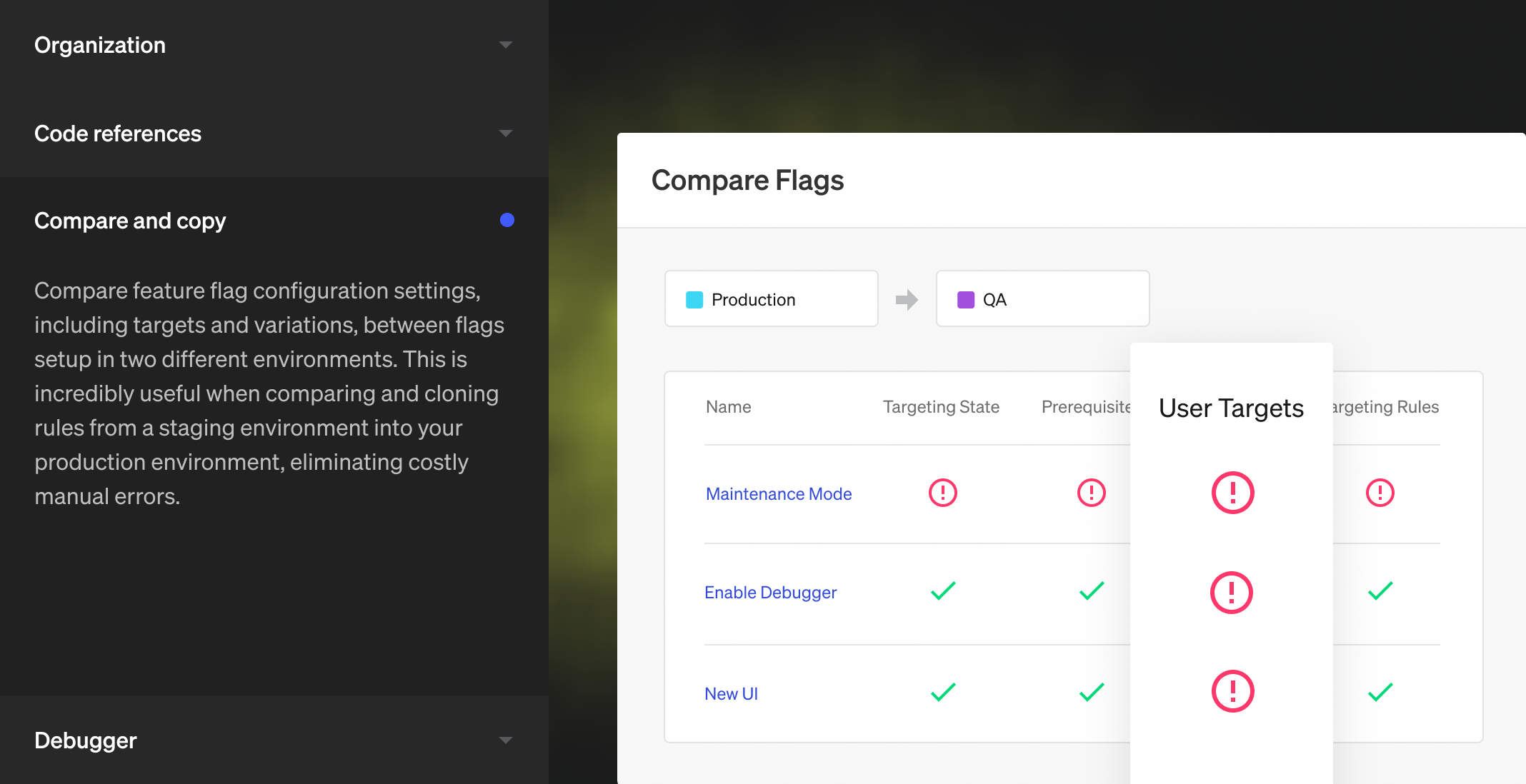This screenshot has width=1526, height=784.
Task: Expand the Debugger section arrow
Action: pos(505,740)
